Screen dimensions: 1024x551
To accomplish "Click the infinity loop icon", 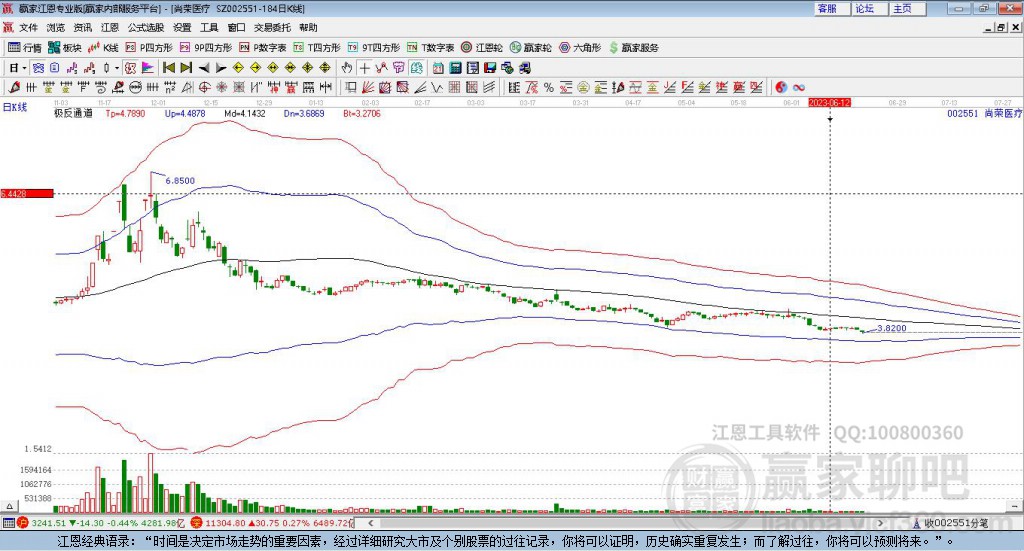I will 799,87.
